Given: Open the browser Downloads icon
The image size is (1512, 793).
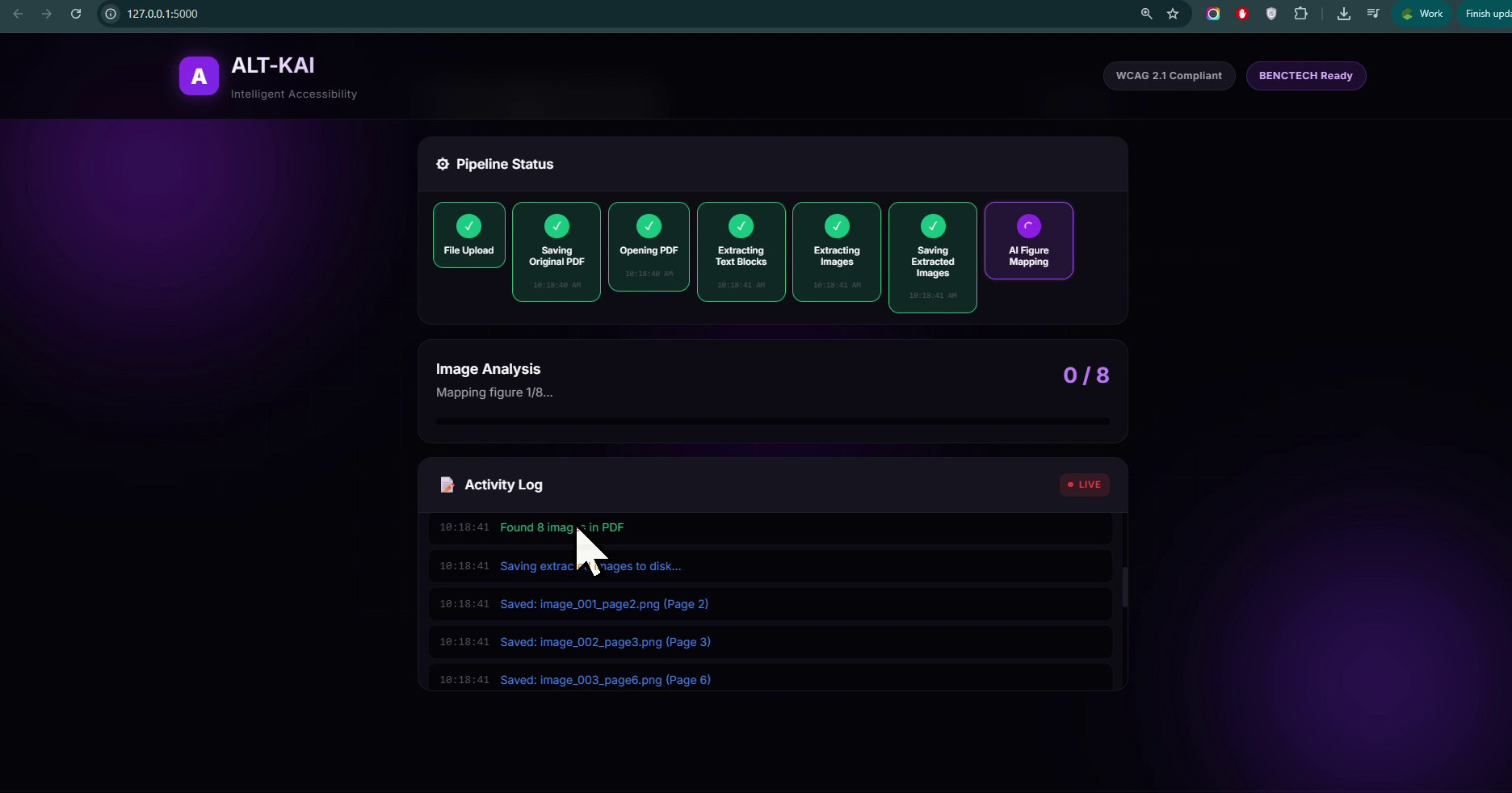Looking at the screenshot, I should pyautogui.click(x=1344, y=14).
